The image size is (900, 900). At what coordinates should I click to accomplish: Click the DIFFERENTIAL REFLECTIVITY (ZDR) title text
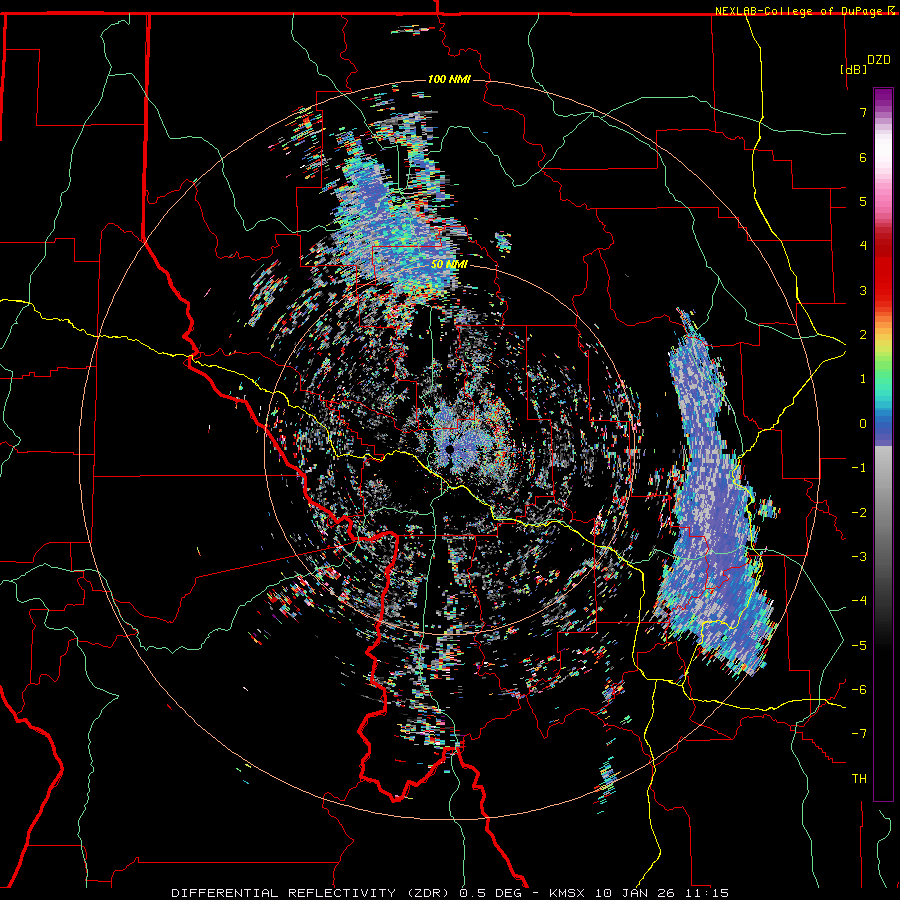pyautogui.click(x=312, y=893)
